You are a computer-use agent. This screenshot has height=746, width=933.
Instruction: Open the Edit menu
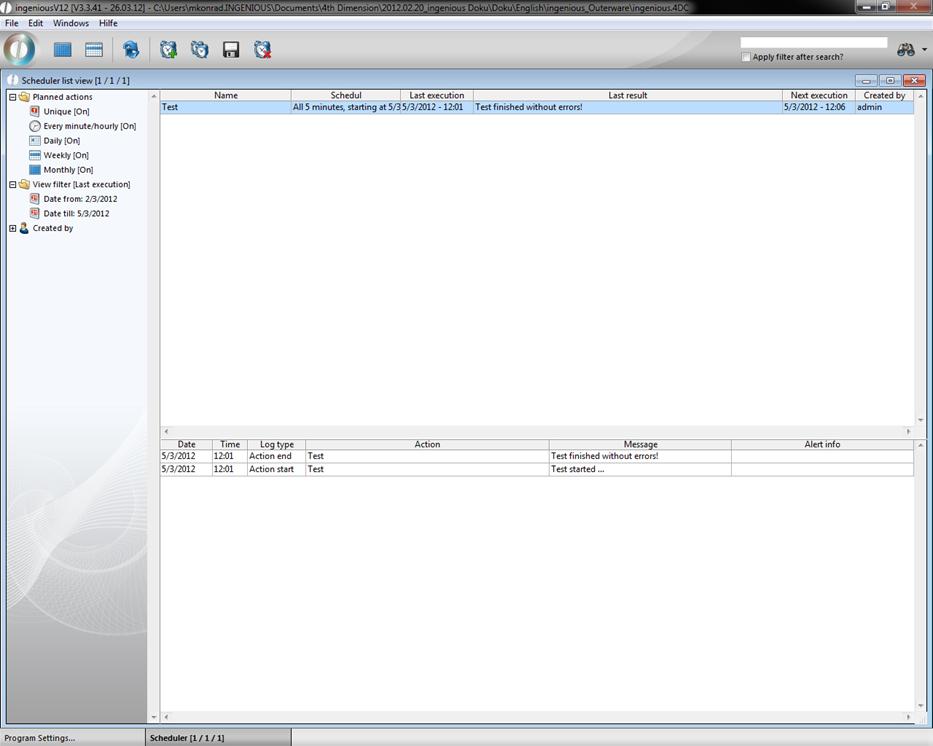(36, 23)
